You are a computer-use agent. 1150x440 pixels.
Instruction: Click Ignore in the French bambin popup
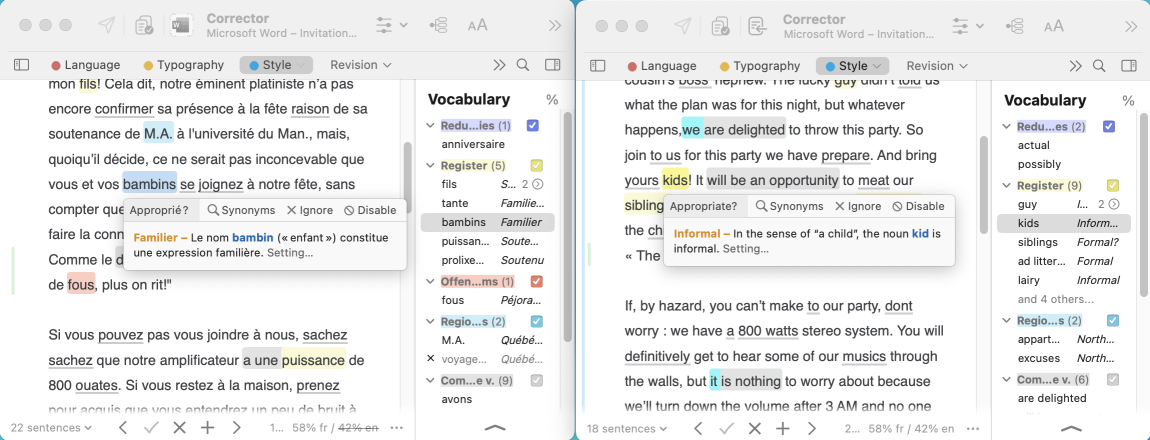[x=310, y=210]
